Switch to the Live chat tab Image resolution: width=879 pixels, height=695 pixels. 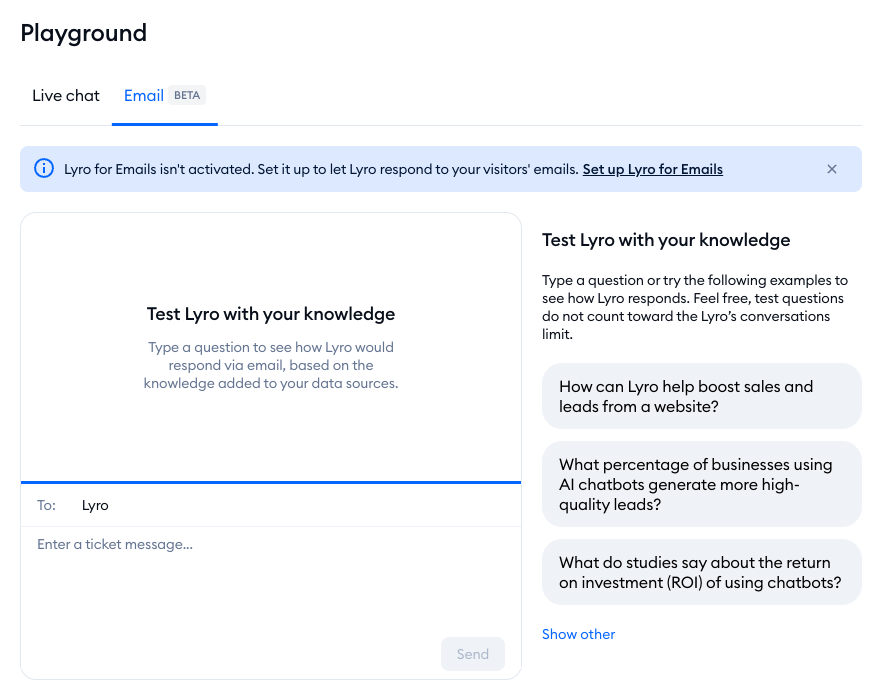[66, 96]
